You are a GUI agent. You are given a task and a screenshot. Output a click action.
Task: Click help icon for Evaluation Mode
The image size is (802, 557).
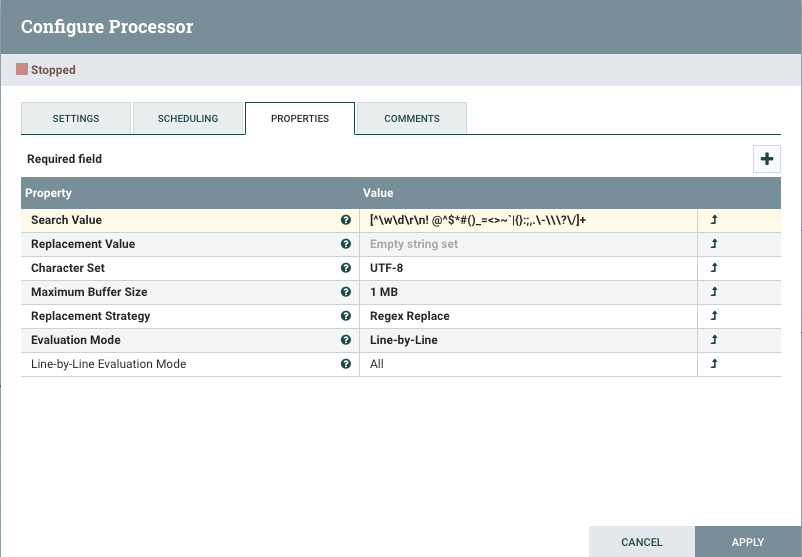(346, 340)
